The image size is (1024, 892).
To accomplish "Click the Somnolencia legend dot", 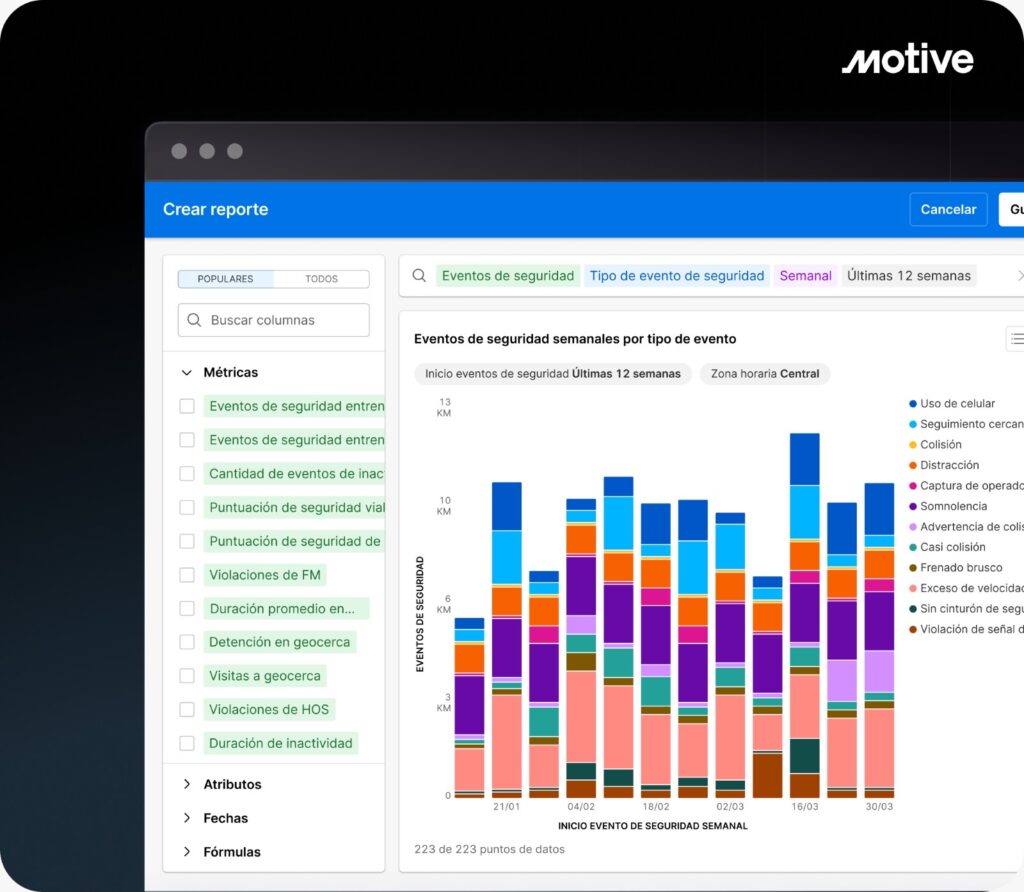I will pyautogui.click(x=912, y=507).
